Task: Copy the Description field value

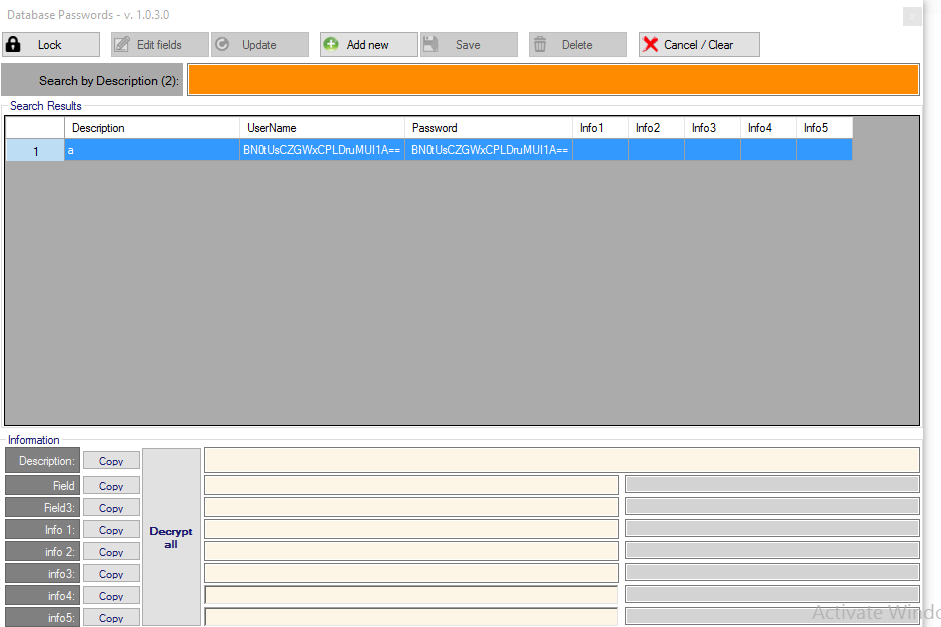Action: 111,461
